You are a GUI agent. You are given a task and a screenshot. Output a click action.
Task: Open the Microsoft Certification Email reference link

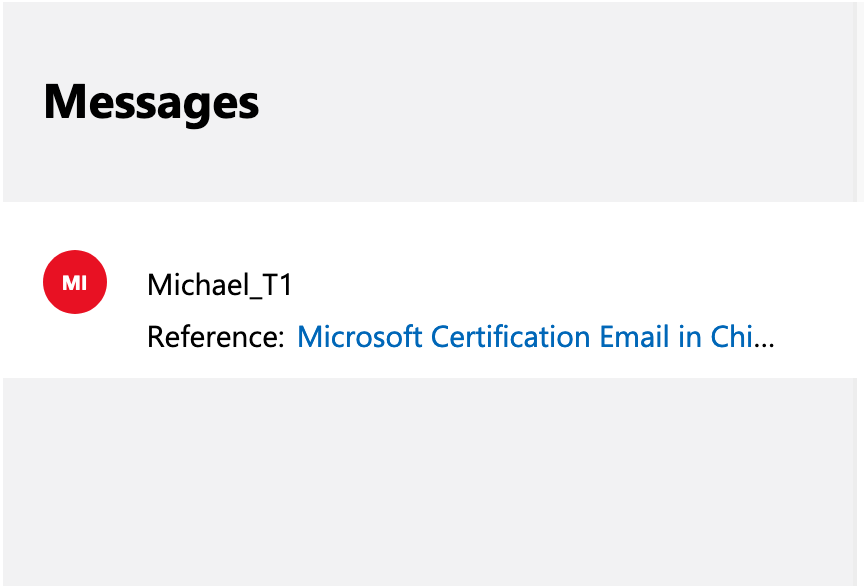536,337
